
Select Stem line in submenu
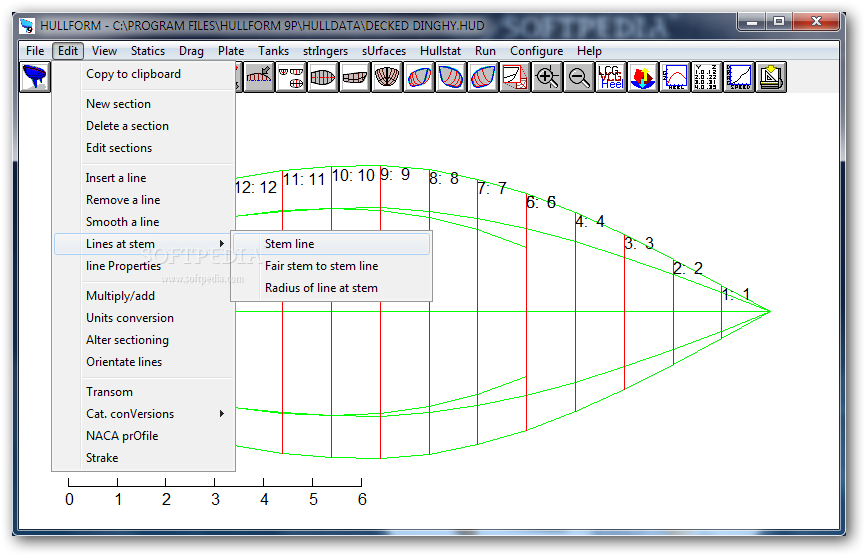pyautogui.click(x=331, y=244)
